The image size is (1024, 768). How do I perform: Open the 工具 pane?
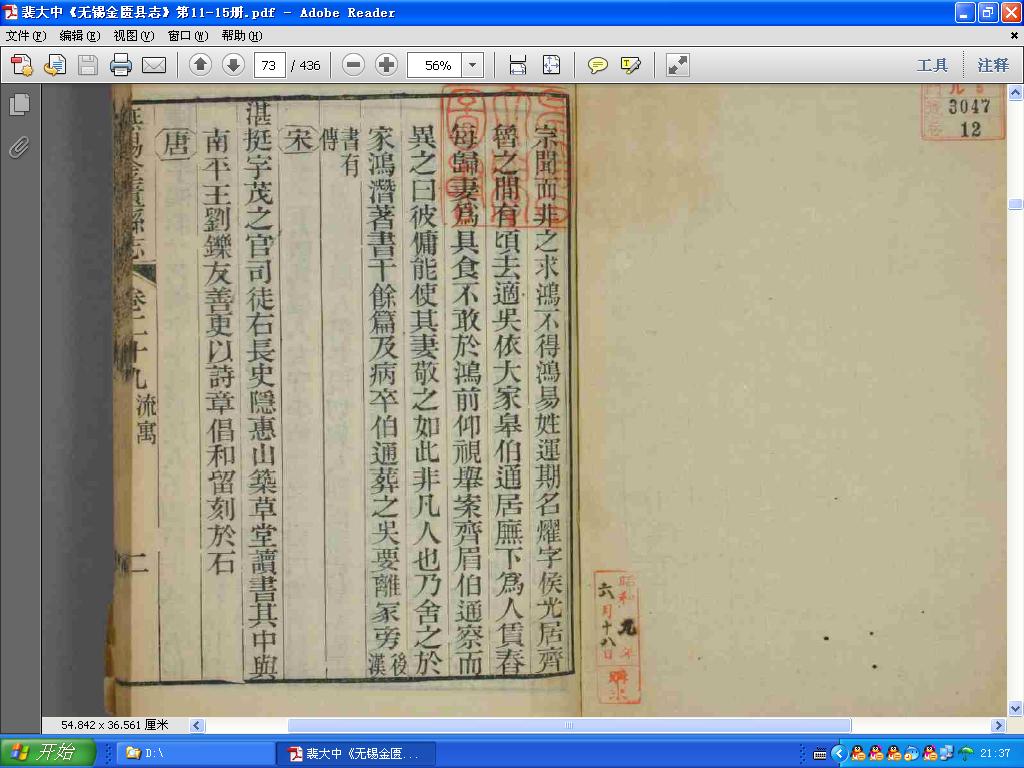932,65
